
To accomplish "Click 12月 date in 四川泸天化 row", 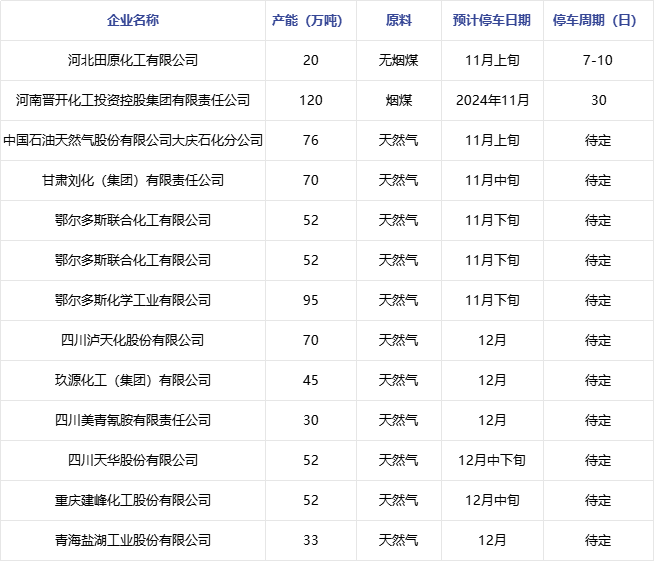I will pyautogui.click(x=492, y=340).
